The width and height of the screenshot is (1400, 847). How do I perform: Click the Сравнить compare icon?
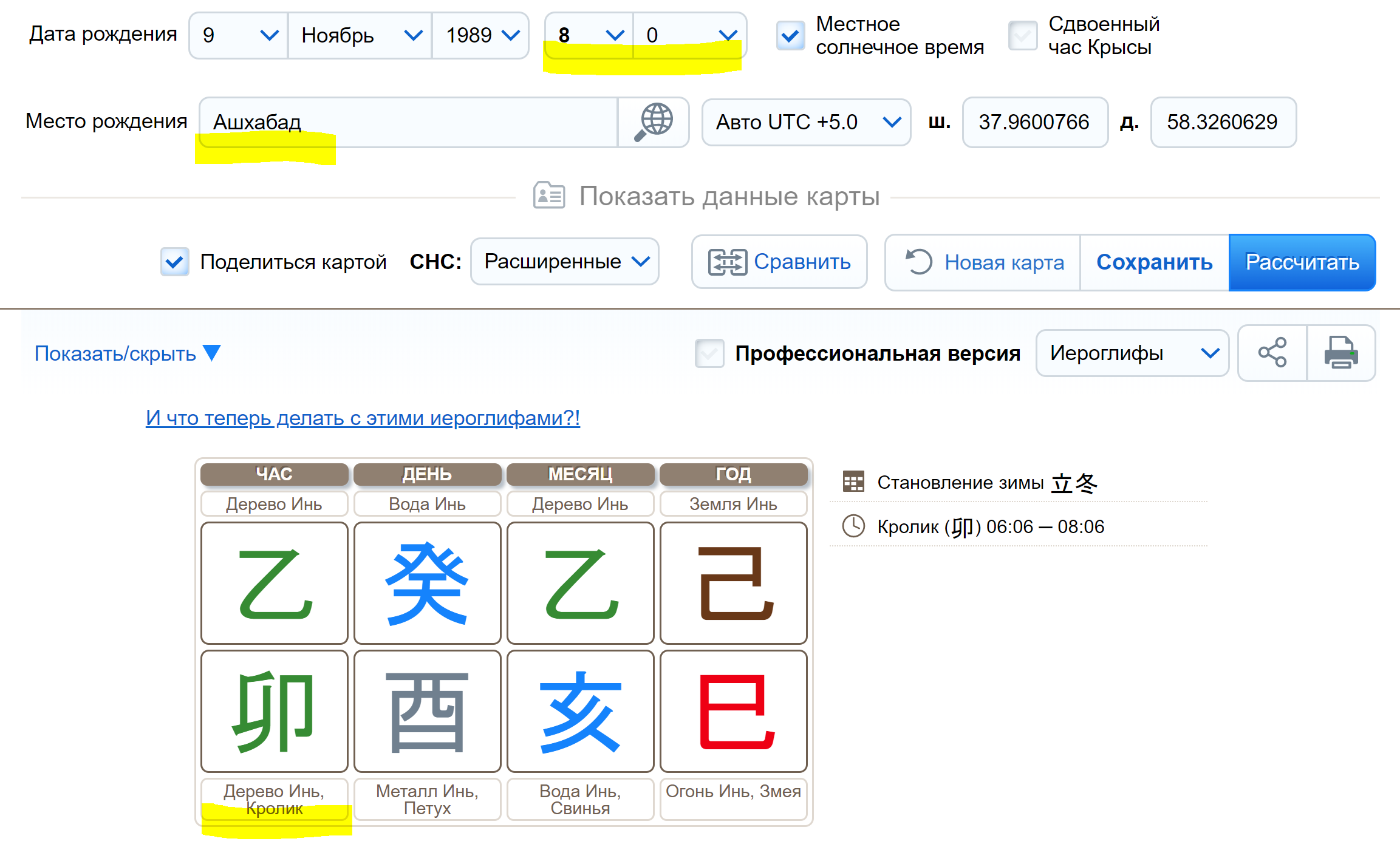pos(727,262)
